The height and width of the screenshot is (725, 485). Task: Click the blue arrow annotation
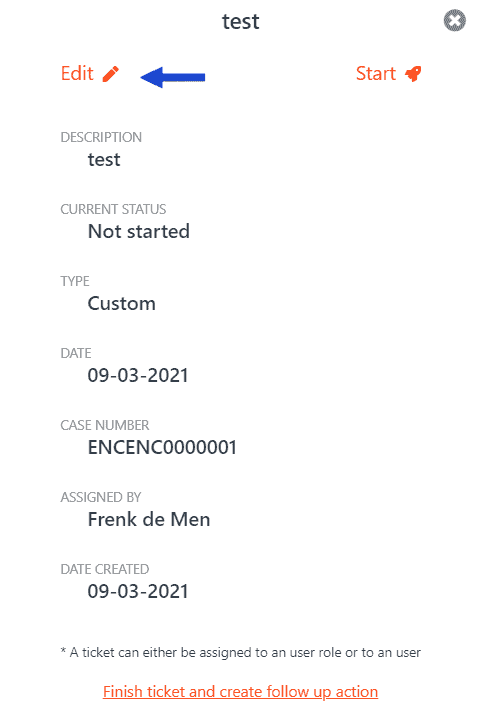point(172,77)
